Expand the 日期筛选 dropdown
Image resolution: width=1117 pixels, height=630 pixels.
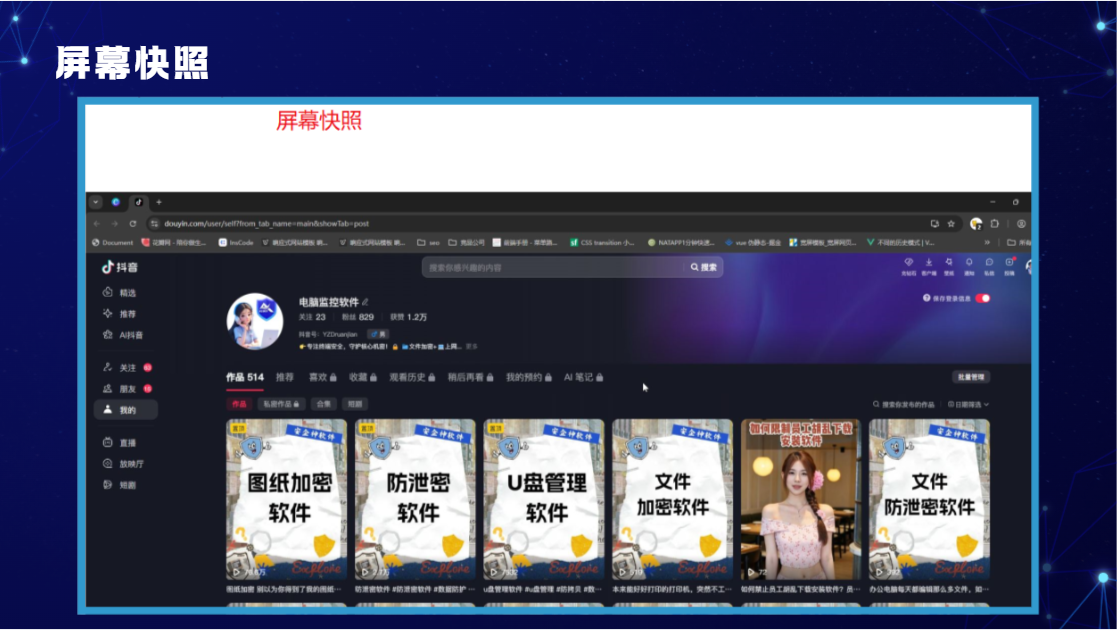tap(968, 405)
